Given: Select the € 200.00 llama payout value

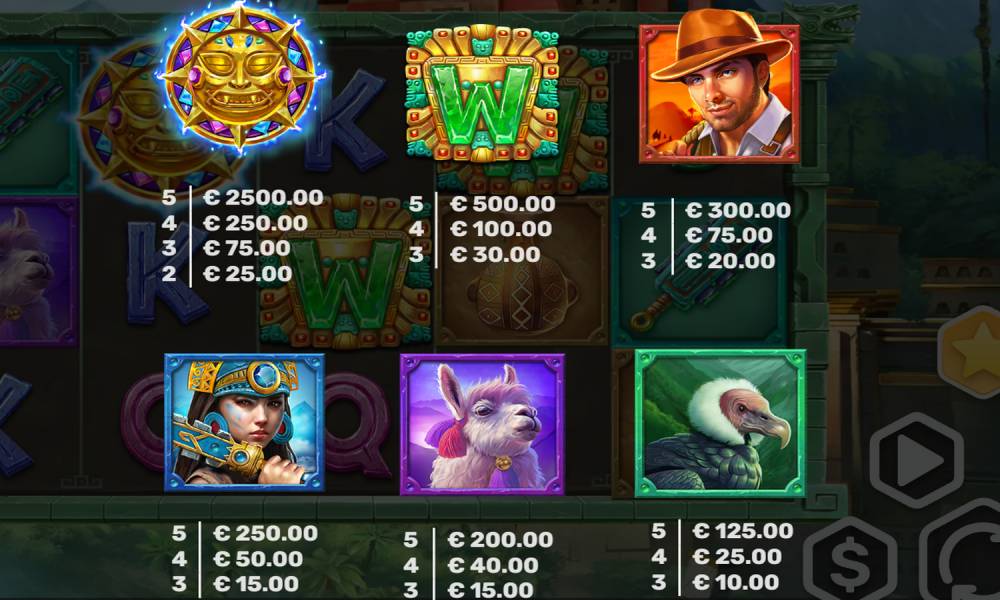Looking at the screenshot, I should [x=500, y=539].
